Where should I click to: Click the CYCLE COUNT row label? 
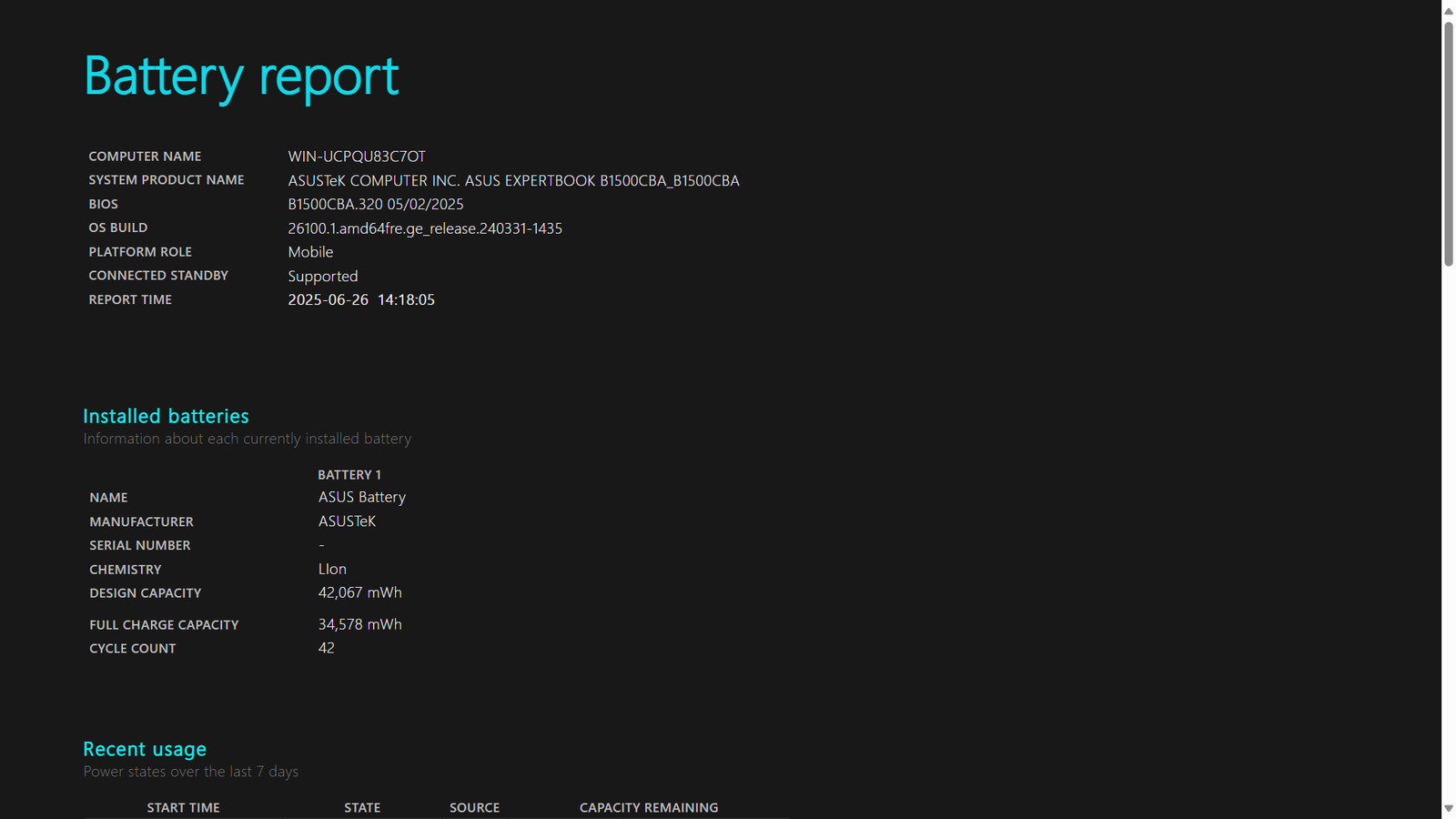tap(133, 649)
